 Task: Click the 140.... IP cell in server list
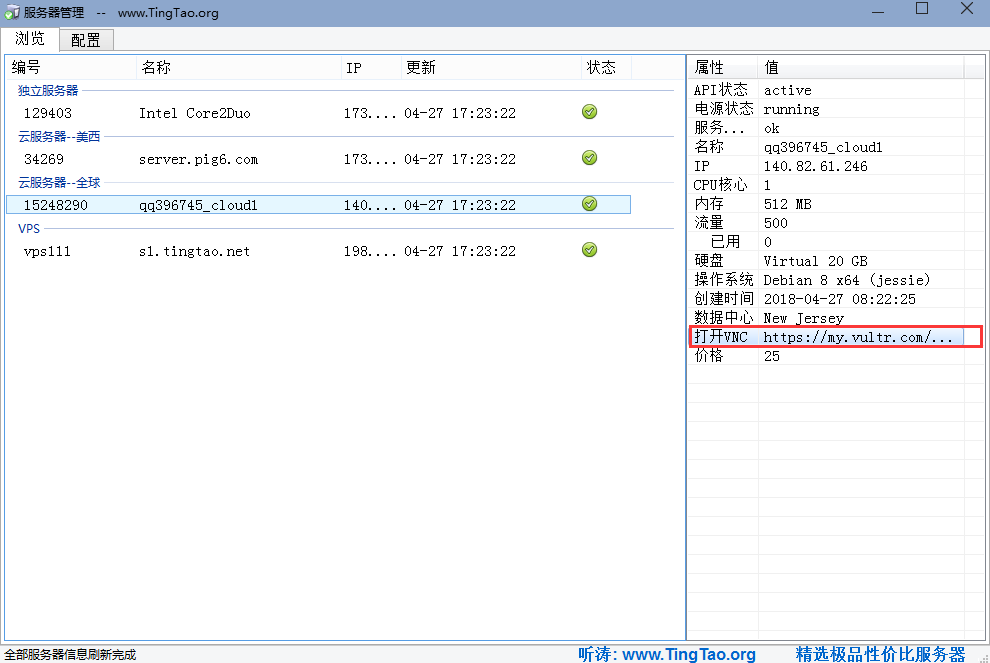pos(370,205)
